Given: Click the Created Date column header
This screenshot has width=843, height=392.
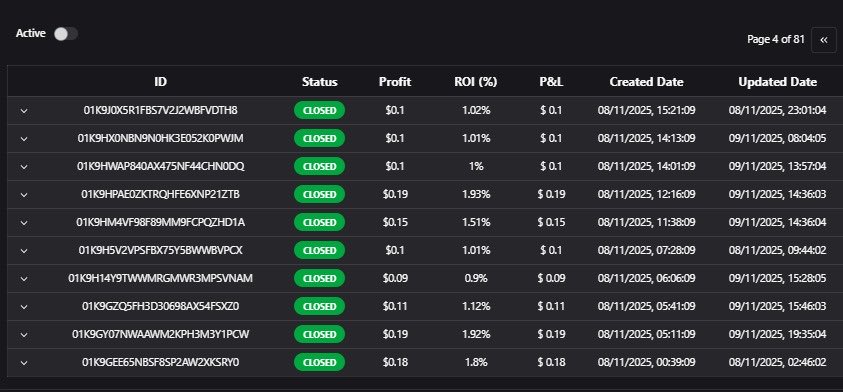Looking at the screenshot, I should coord(646,82).
